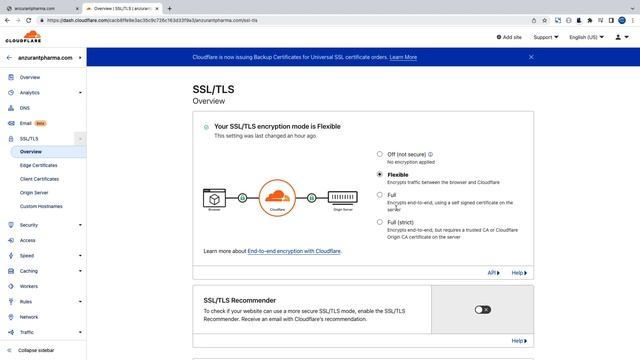Expand the Analytics sidebar section
This screenshot has height=360, width=640.
80,93
